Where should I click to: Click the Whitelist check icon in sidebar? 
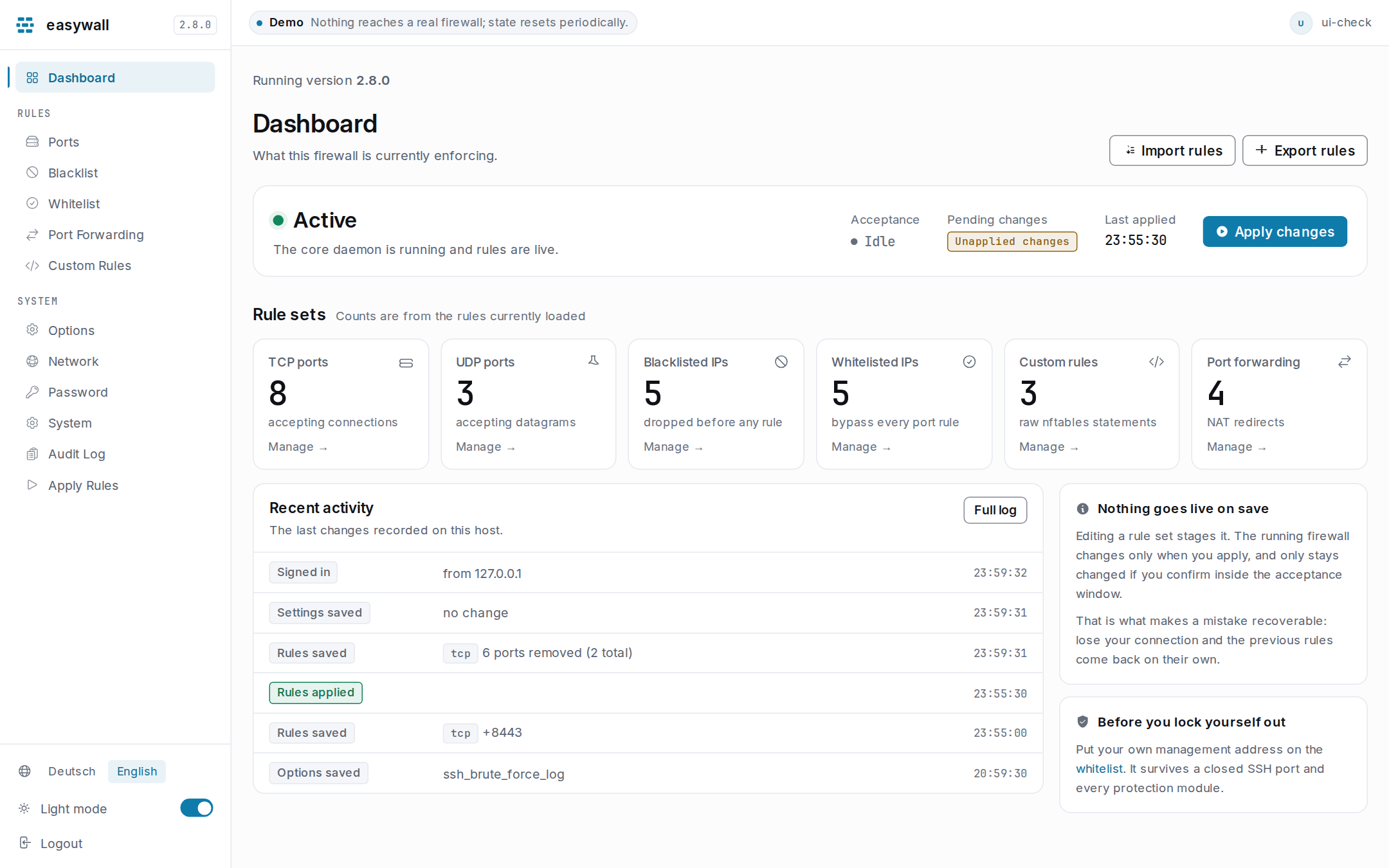tap(32, 203)
